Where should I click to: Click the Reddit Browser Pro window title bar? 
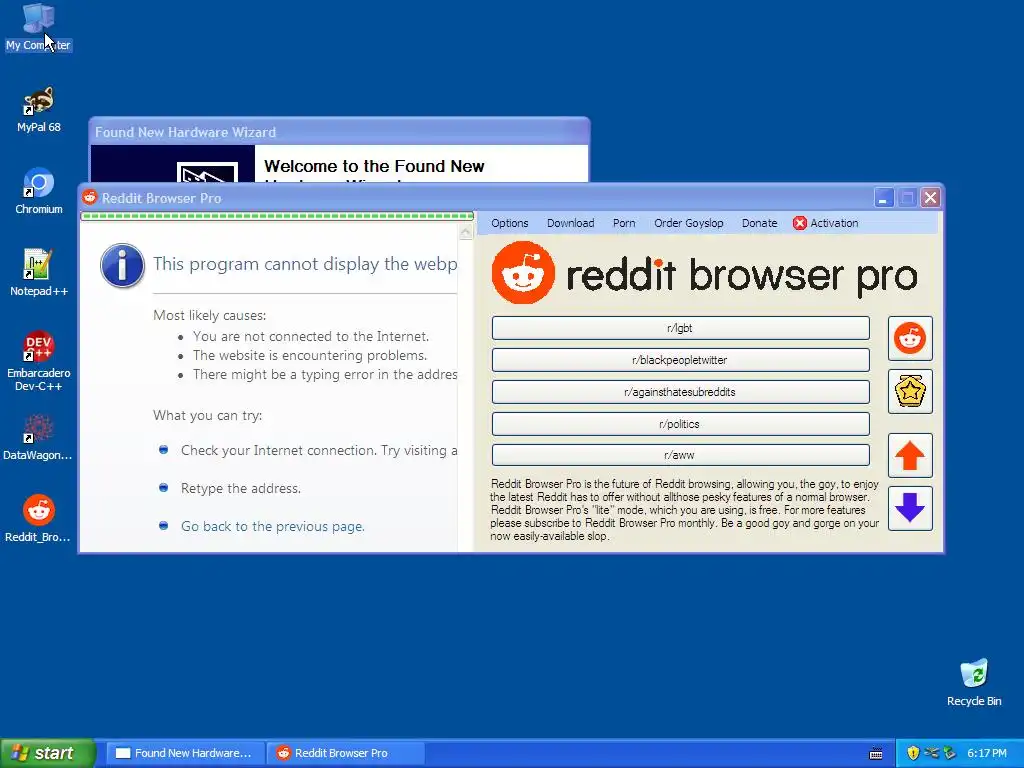tap(483, 198)
